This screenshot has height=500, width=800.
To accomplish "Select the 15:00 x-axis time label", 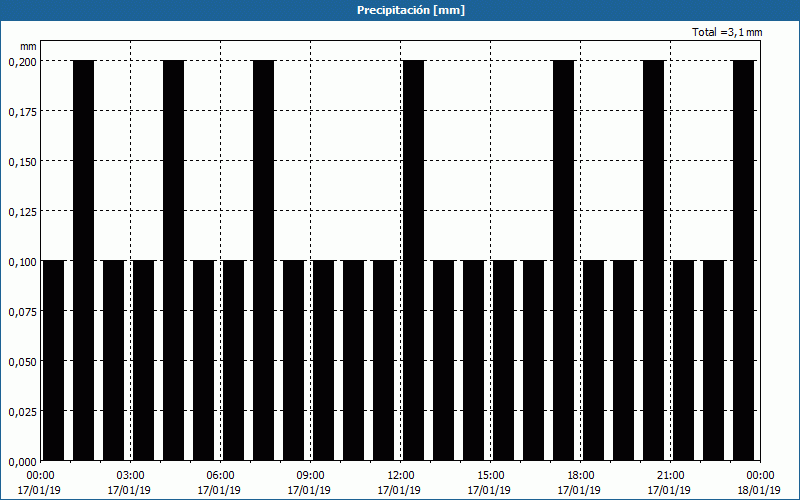I will click(490, 476).
